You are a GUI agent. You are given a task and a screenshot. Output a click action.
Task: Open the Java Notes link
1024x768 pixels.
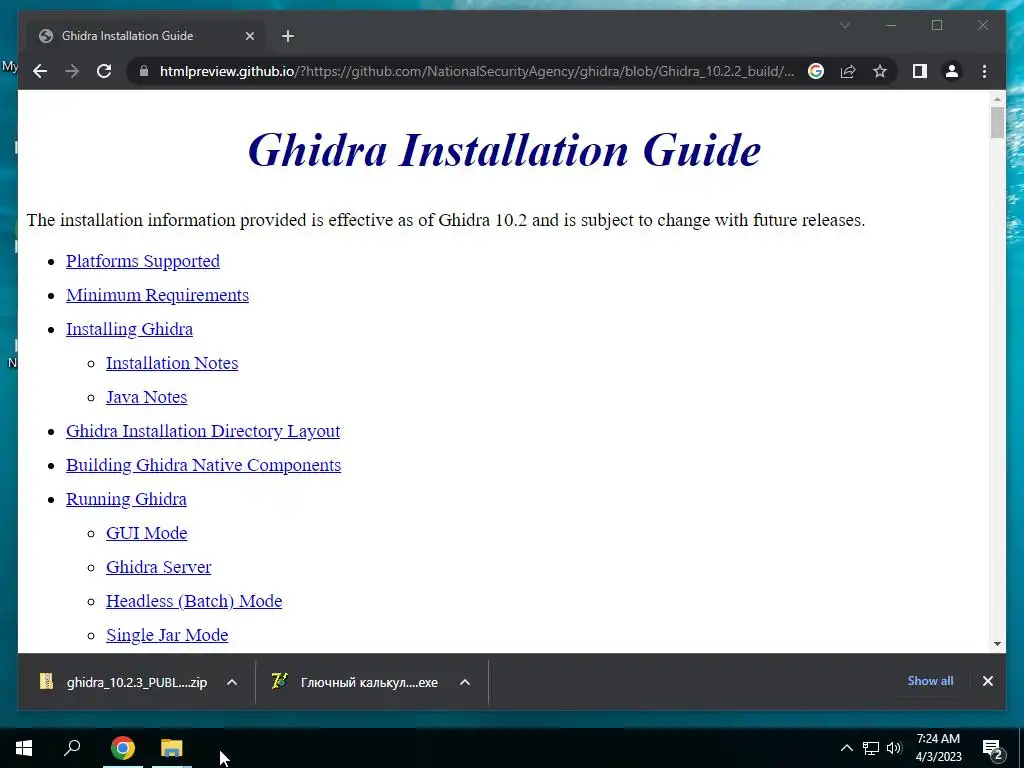click(x=146, y=397)
